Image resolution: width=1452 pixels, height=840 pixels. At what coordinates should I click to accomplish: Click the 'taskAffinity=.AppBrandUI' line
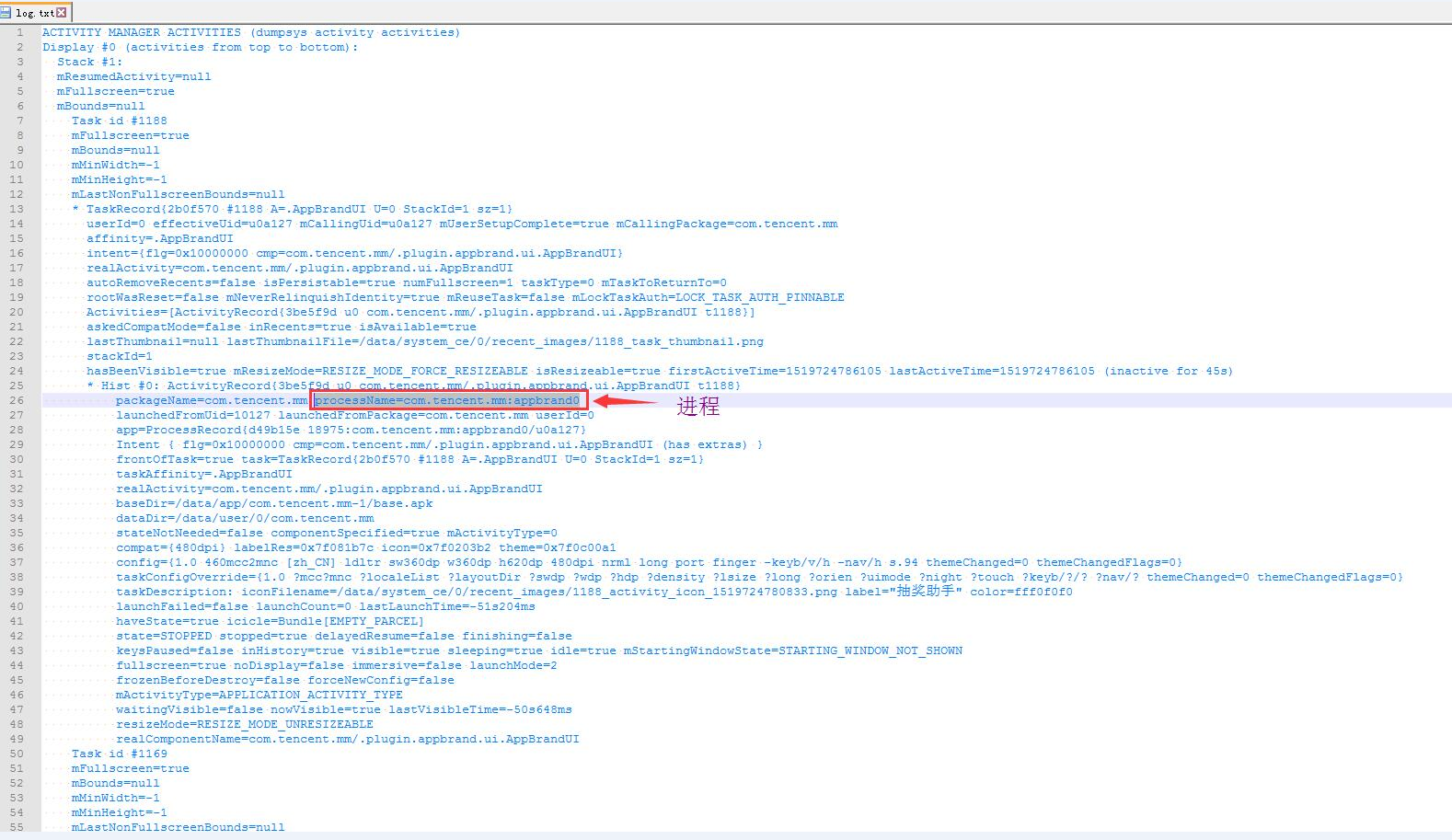pyautogui.click(x=204, y=474)
